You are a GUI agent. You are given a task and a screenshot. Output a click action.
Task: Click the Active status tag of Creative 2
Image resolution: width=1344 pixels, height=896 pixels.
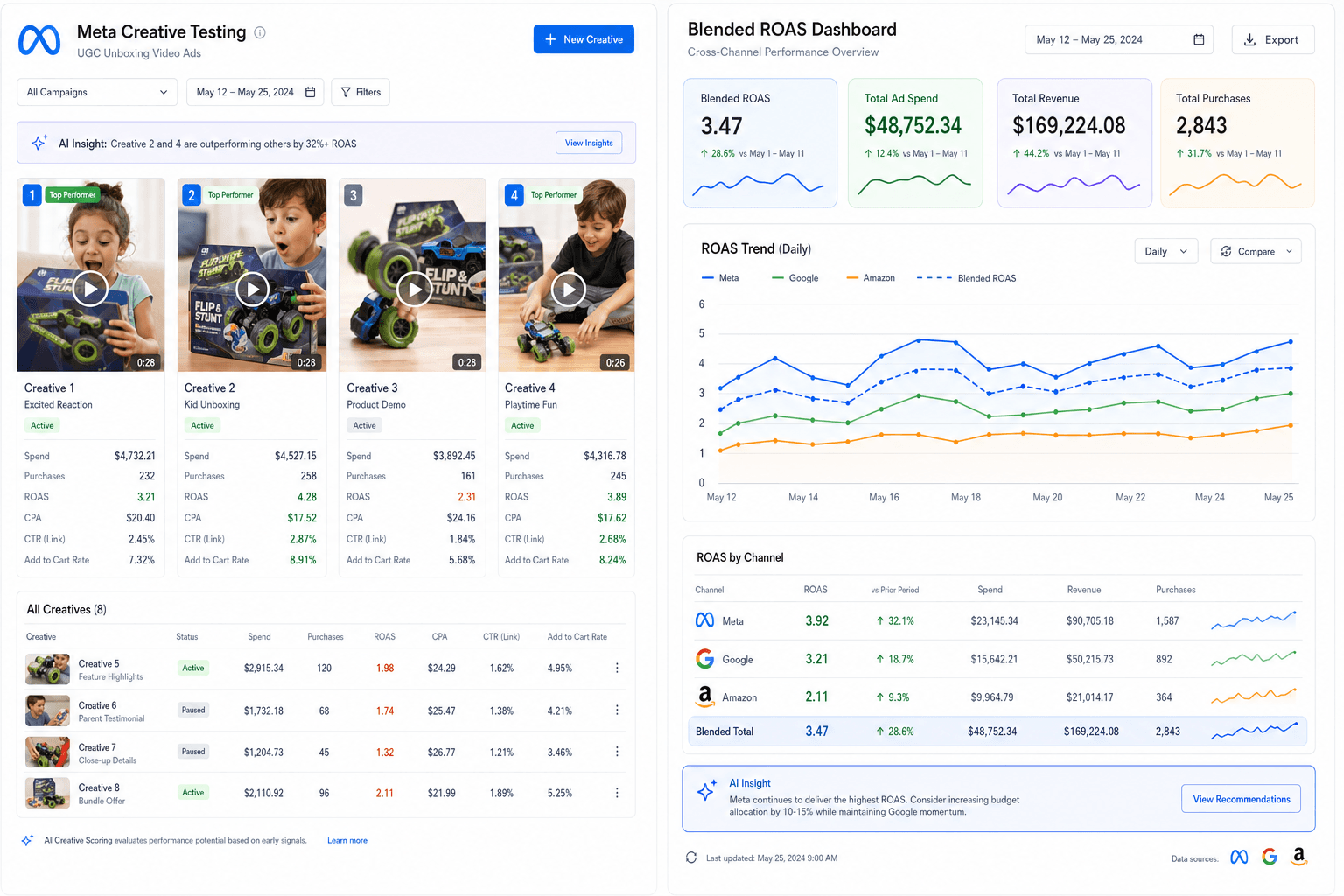(203, 425)
